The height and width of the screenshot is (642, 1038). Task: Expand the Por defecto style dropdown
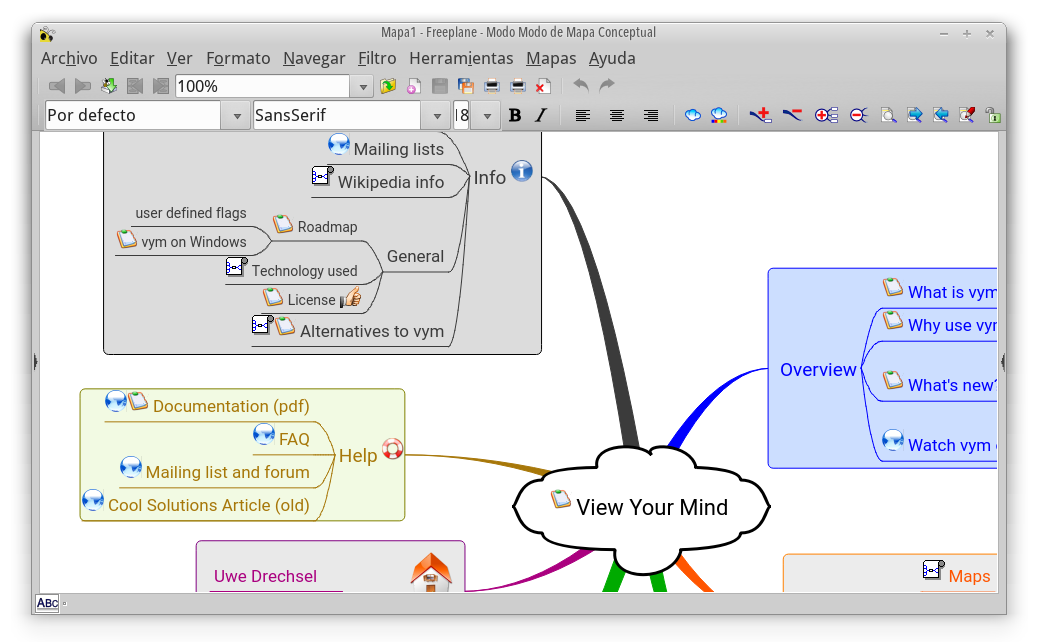pyautogui.click(x=237, y=116)
